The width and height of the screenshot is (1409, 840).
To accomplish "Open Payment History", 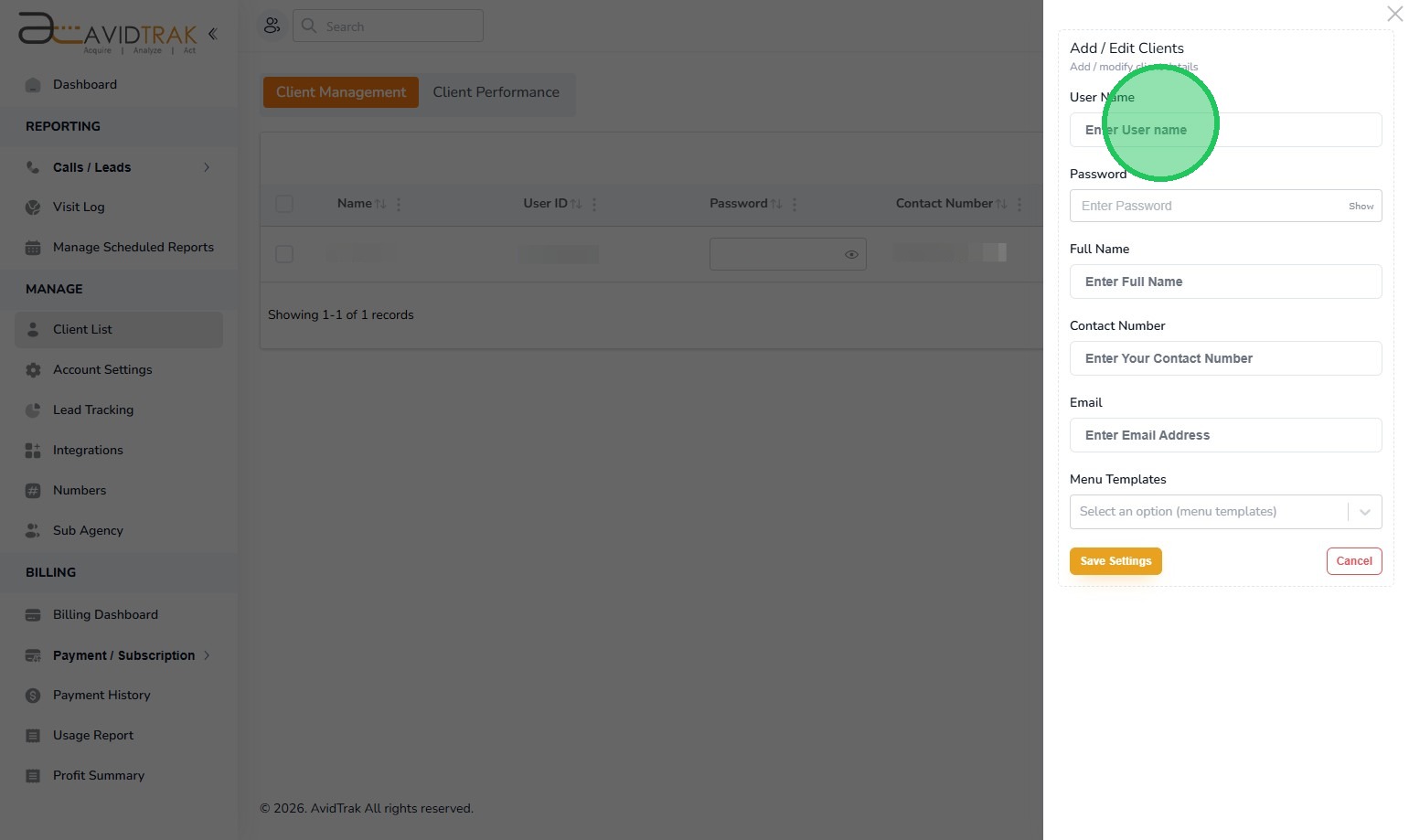I will point(101,696).
